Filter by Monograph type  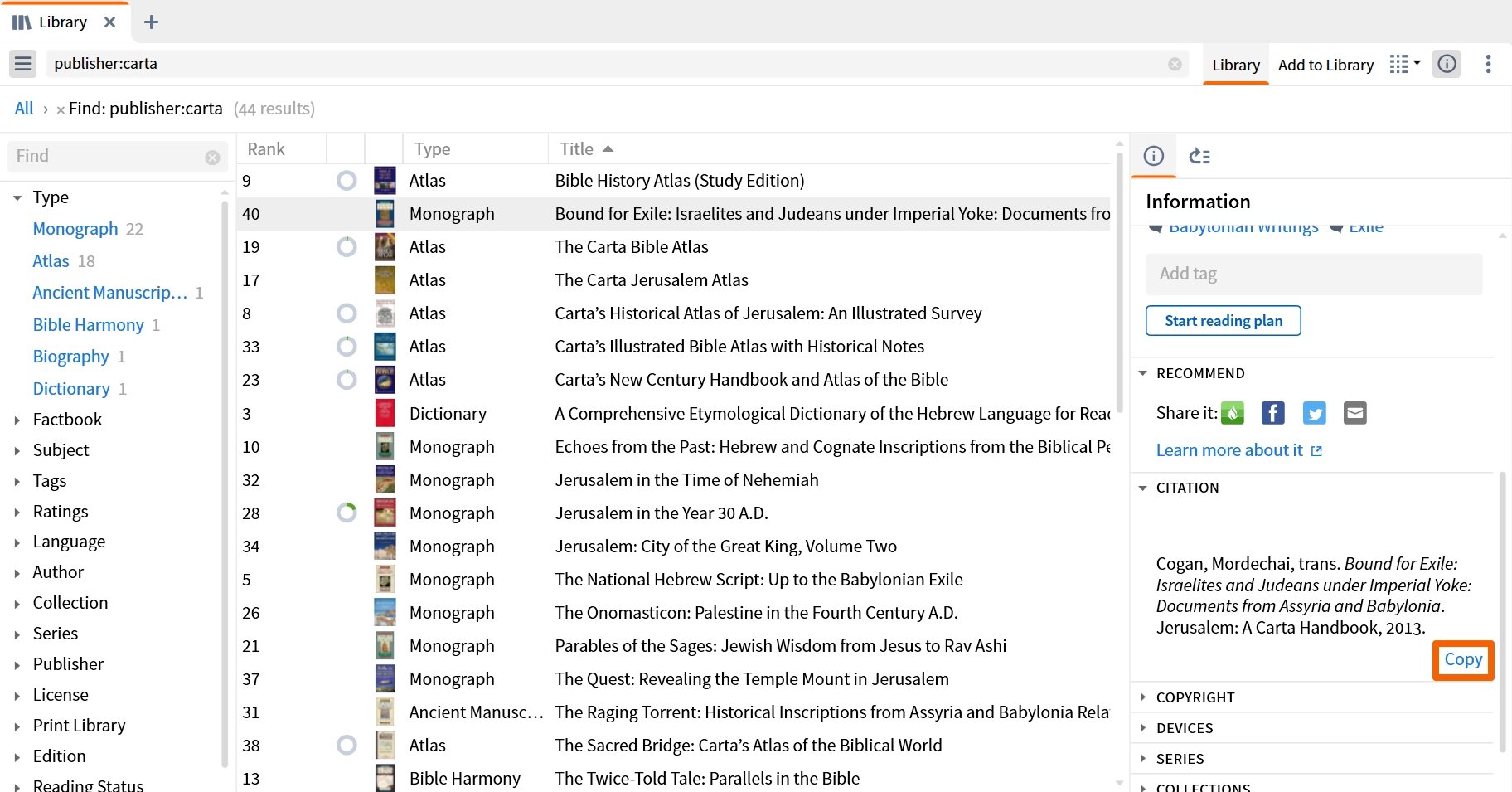coord(75,229)
